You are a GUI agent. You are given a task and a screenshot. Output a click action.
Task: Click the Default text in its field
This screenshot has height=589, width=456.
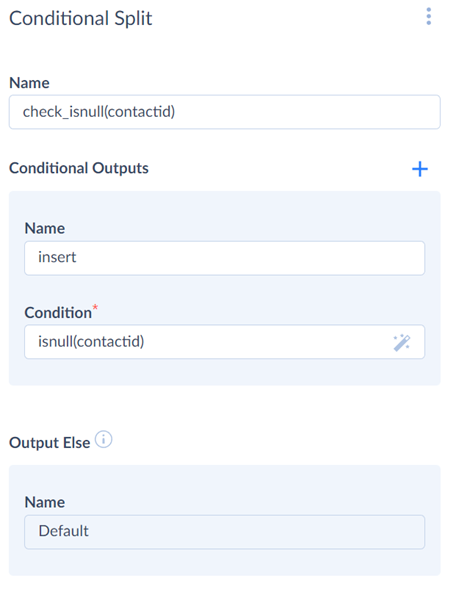[63, 531]
